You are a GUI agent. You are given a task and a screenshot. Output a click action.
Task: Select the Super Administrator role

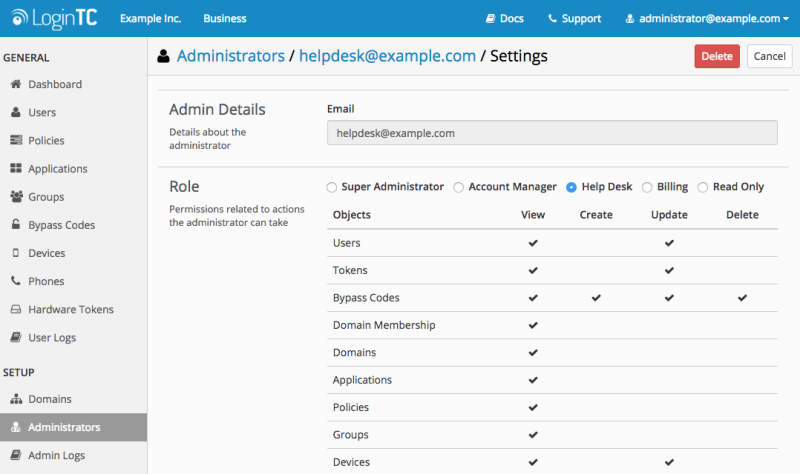332,187
